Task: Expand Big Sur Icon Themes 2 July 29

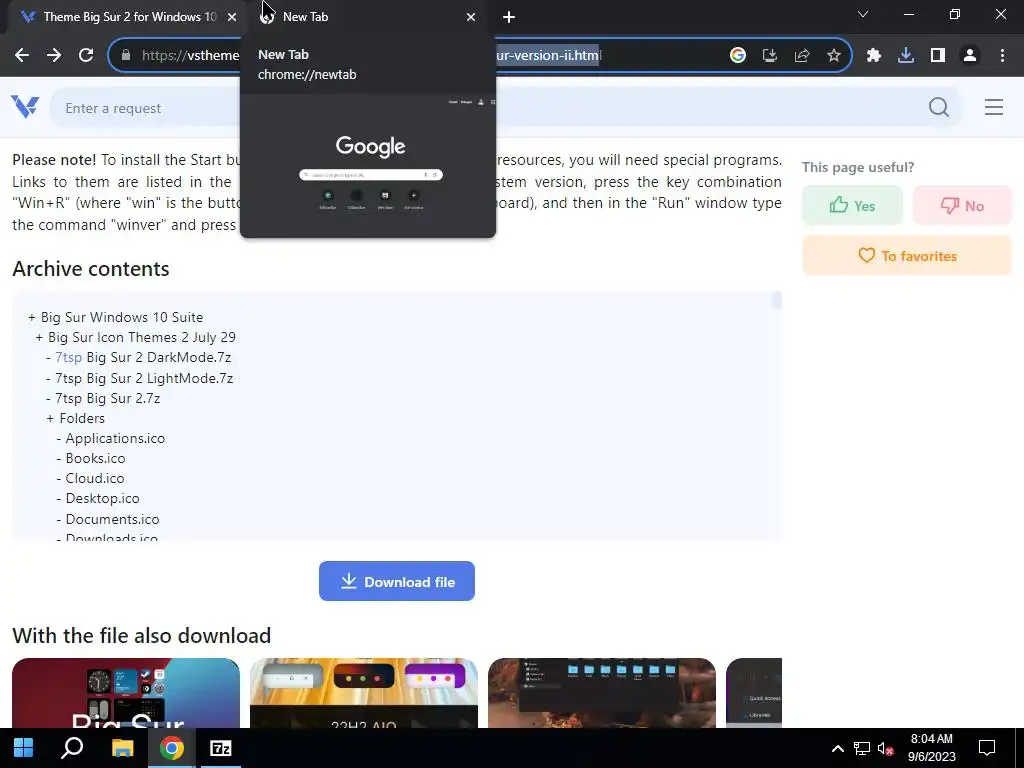Action: pos(135,338)
